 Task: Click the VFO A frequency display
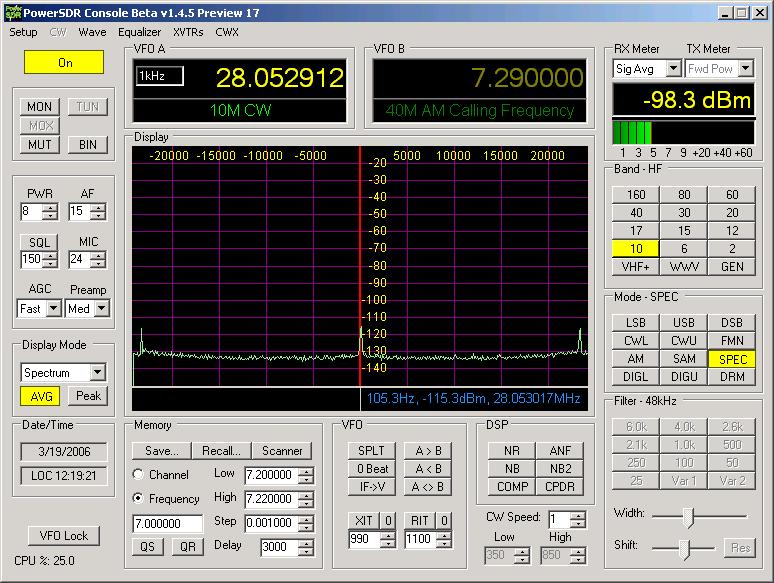click(279, 78)
